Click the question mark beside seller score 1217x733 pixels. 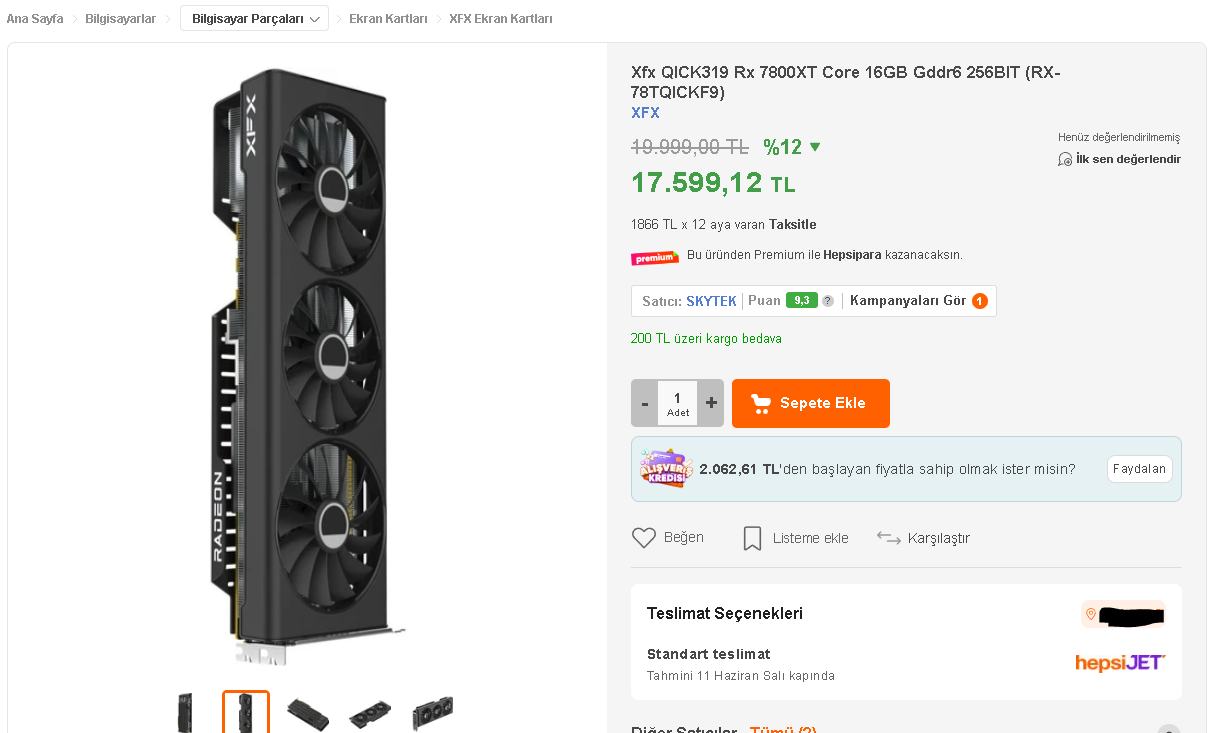pos(828,301)
